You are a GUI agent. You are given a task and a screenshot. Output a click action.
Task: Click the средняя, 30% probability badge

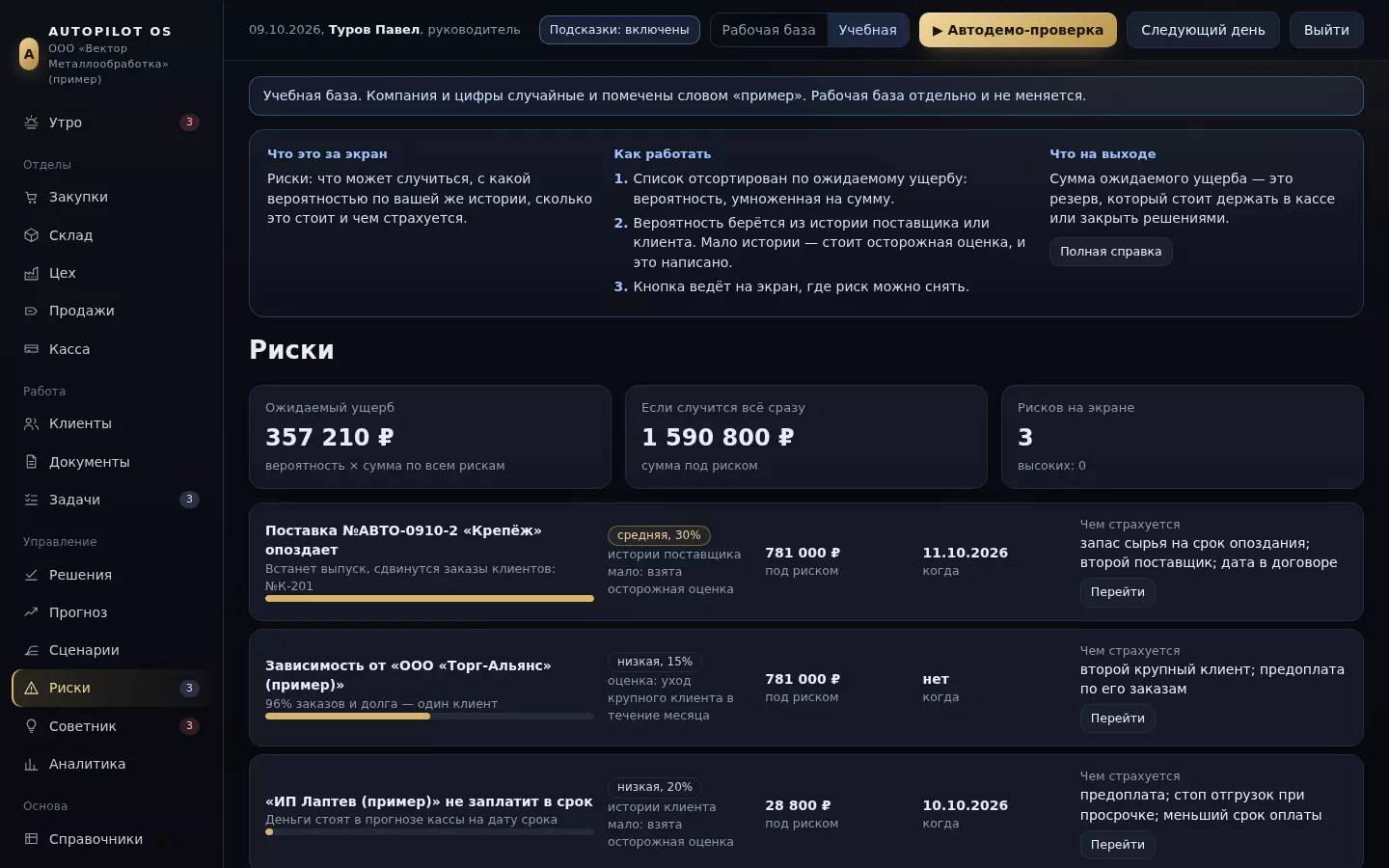659,535
